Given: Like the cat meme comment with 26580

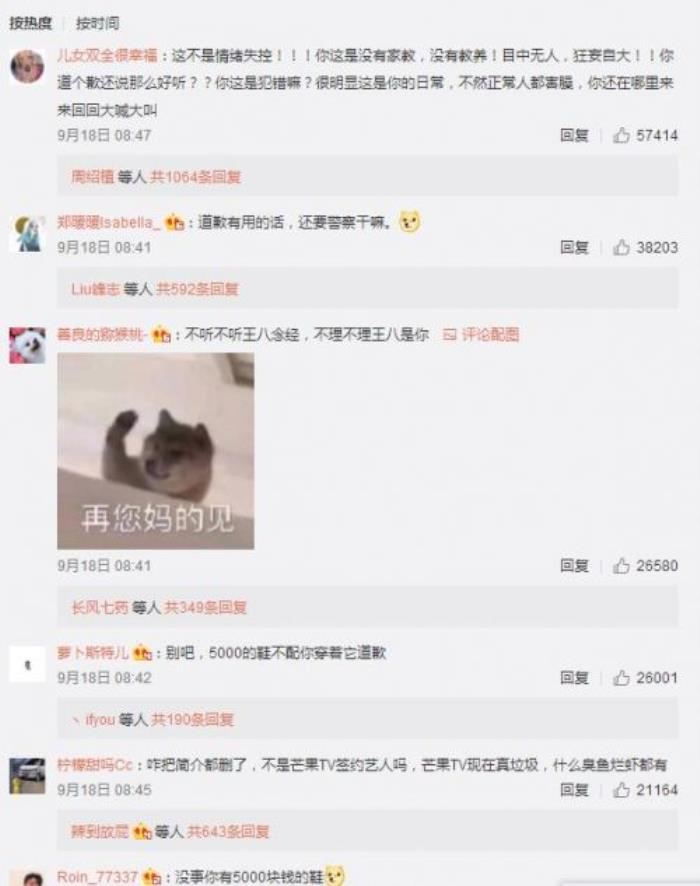Looking at the screenshot, I should (621, 565).
